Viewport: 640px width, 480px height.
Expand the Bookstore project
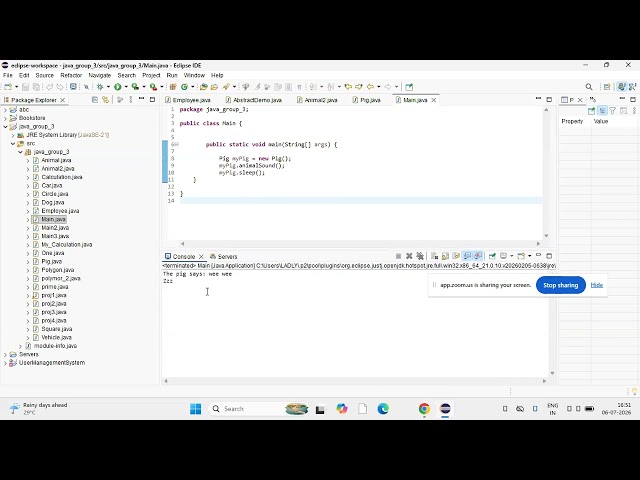[5, 118]
